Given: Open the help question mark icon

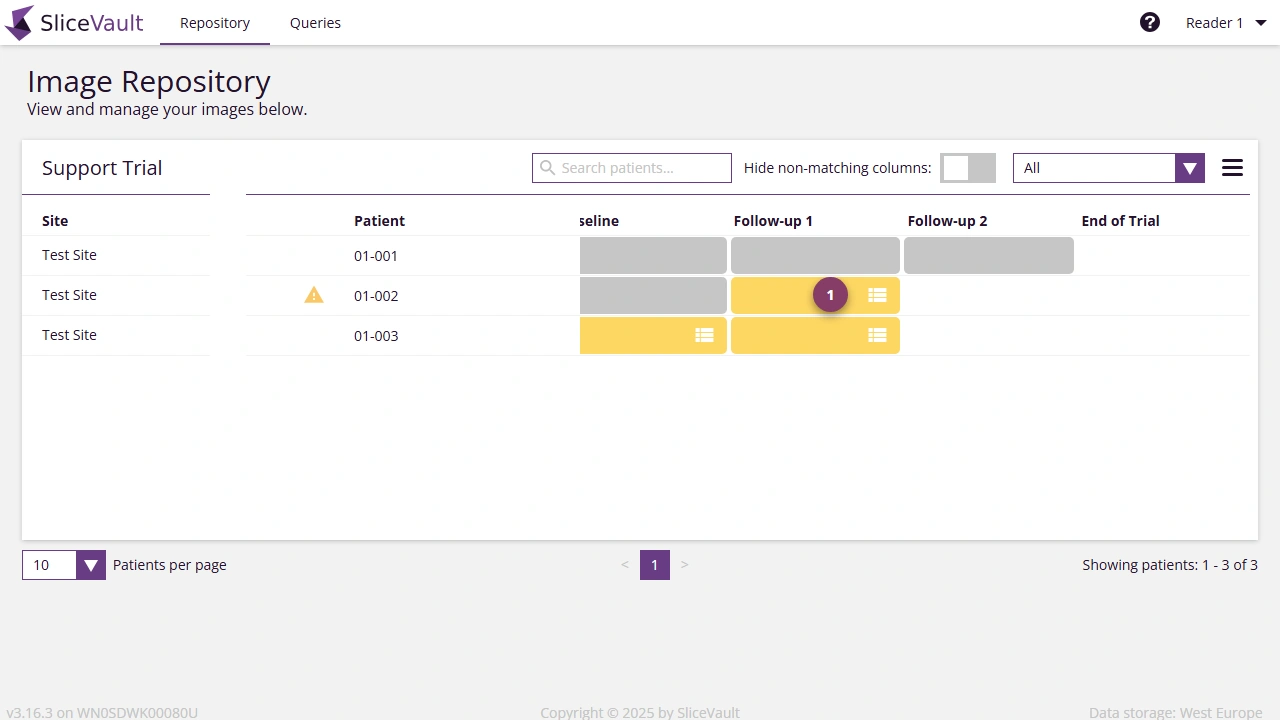Looking at the screenshot, I should (x=1150, y=21).
